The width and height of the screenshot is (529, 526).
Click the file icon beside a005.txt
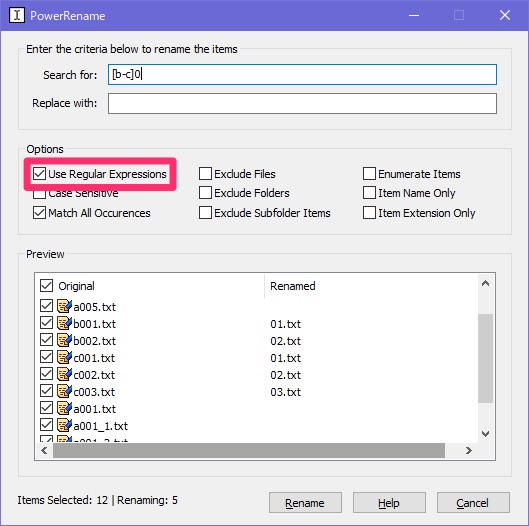(x=64, y=306)
